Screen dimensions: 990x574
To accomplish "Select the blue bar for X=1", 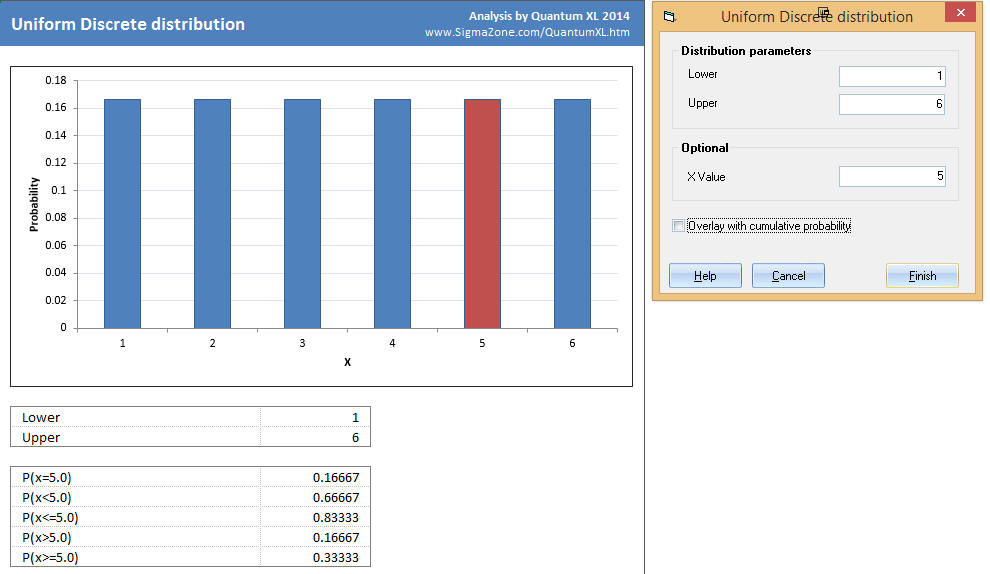I will [122, 213].
